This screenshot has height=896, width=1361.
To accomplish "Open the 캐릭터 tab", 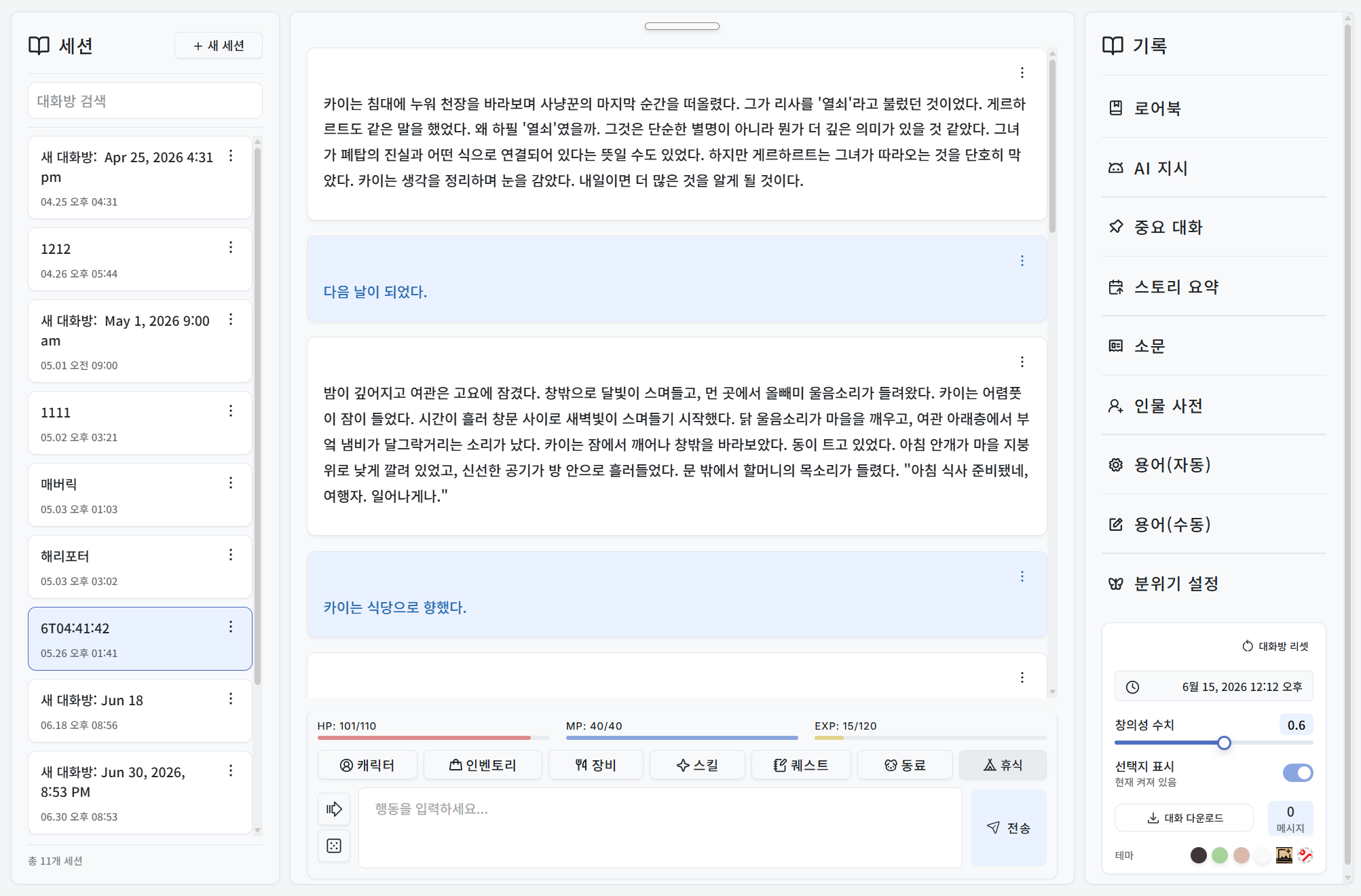I will pyautogui.click(x=367, y=766).
